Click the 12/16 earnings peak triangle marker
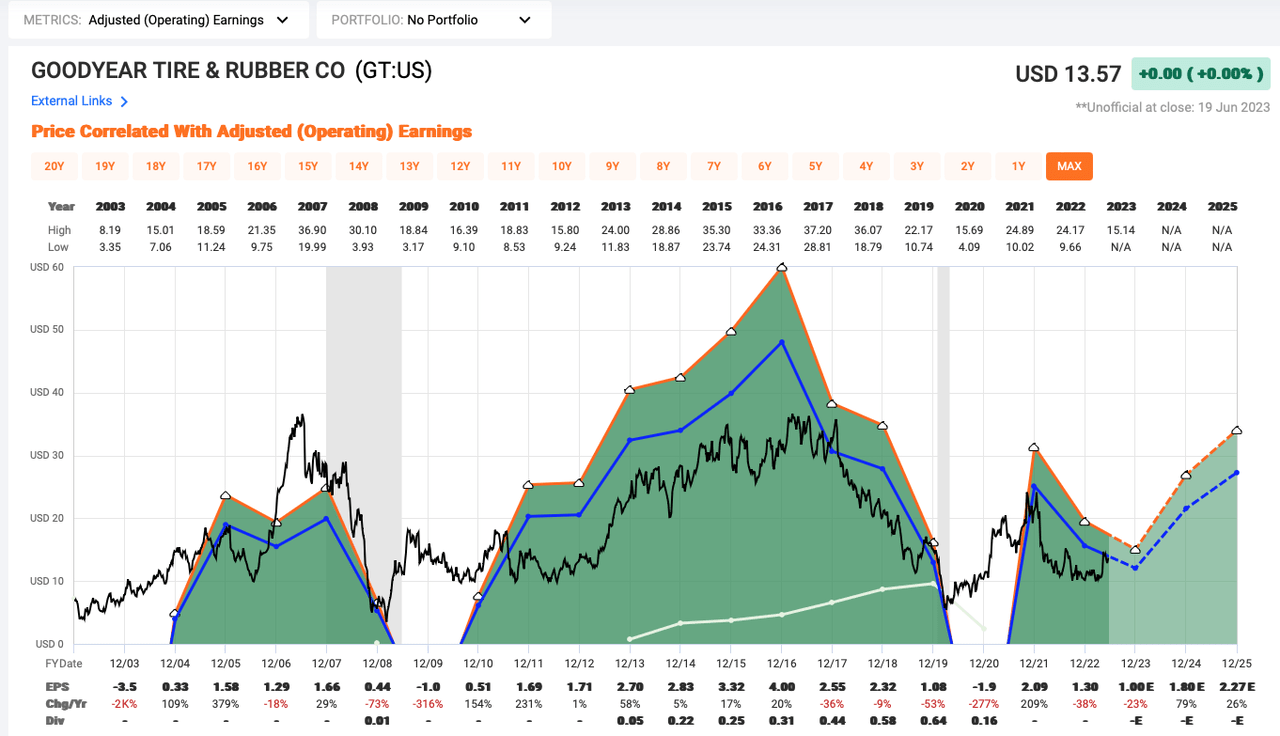Screen dimensions: 1280x736 click(781, 267)
